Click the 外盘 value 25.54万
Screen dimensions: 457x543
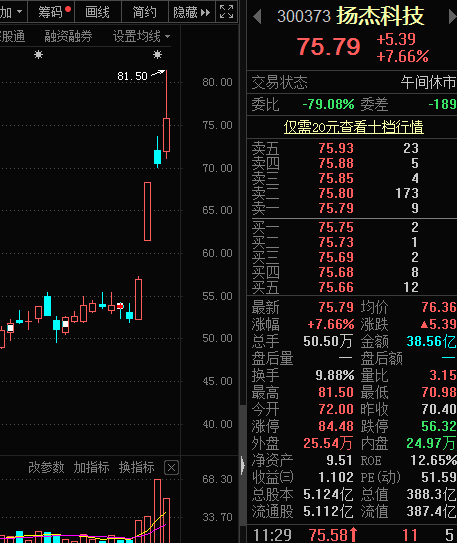click(x=328, y=443)
